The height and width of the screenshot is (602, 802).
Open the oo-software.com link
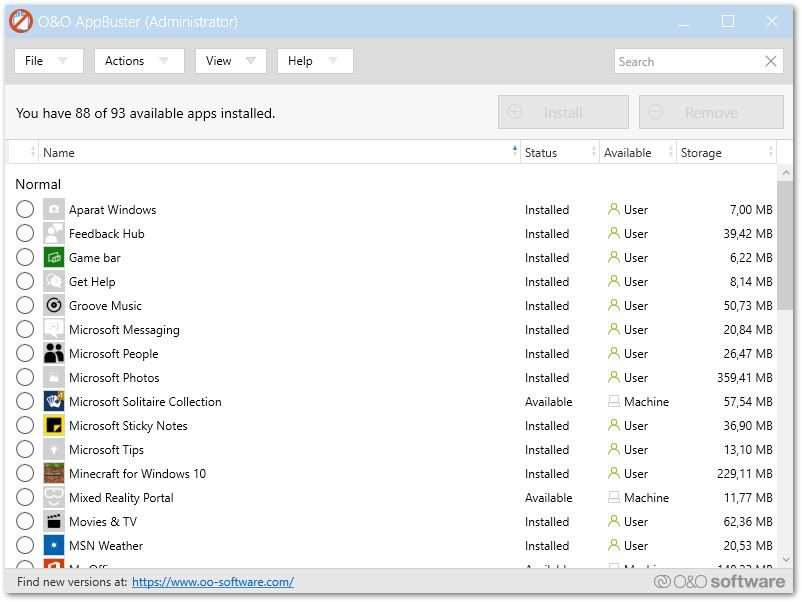coord(213,582)
